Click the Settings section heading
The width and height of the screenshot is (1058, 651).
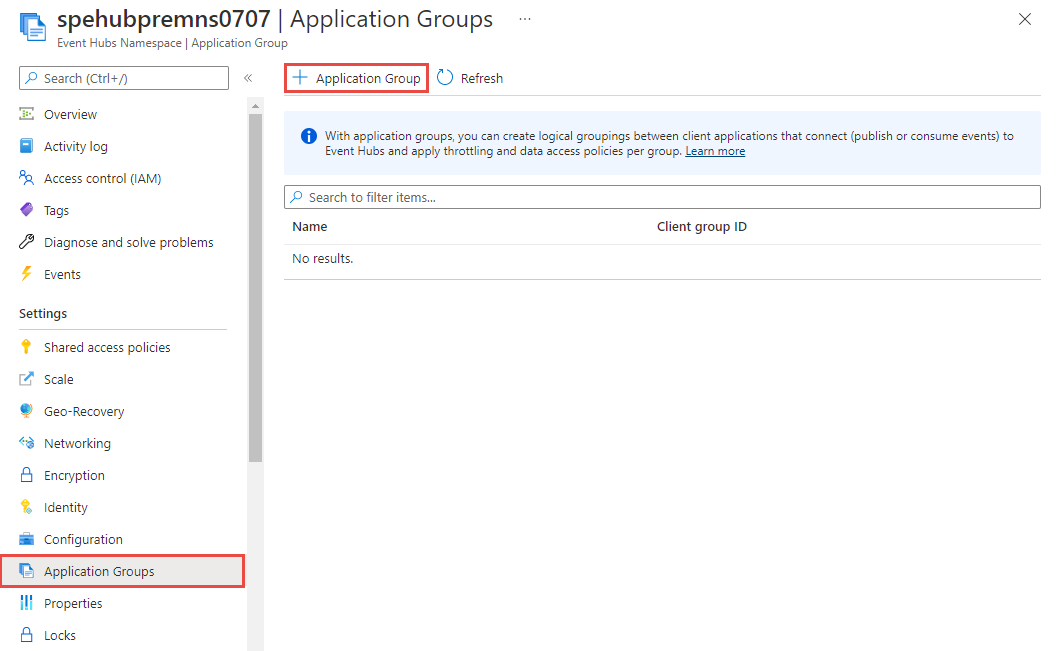coord(43,313)
